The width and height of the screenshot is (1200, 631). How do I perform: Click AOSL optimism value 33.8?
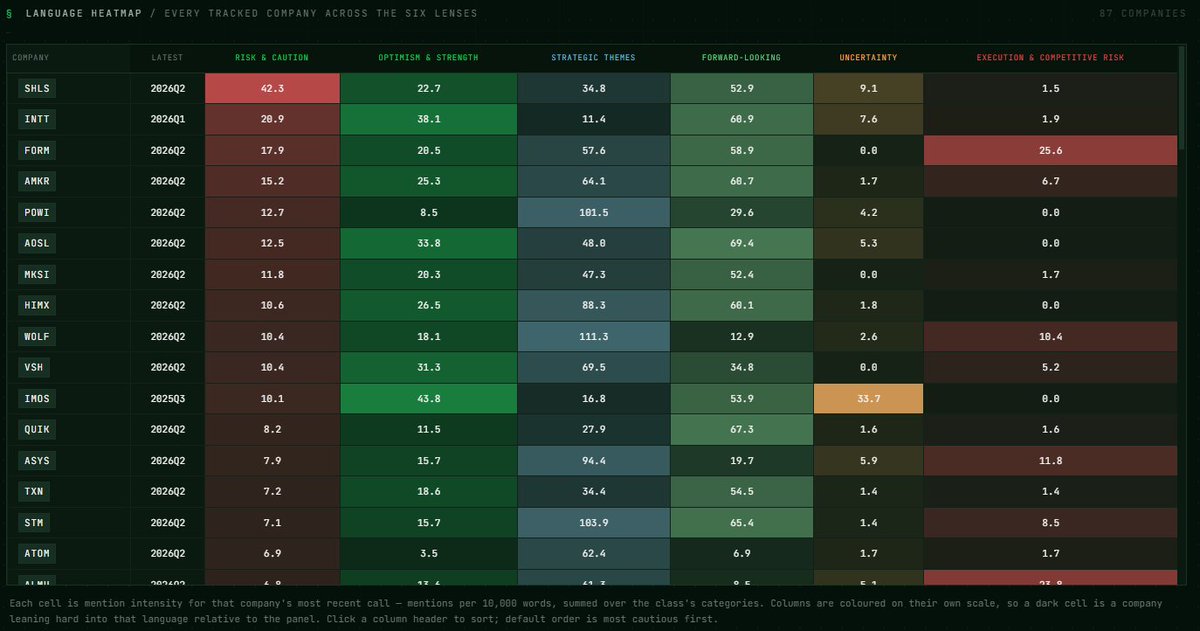429,244
